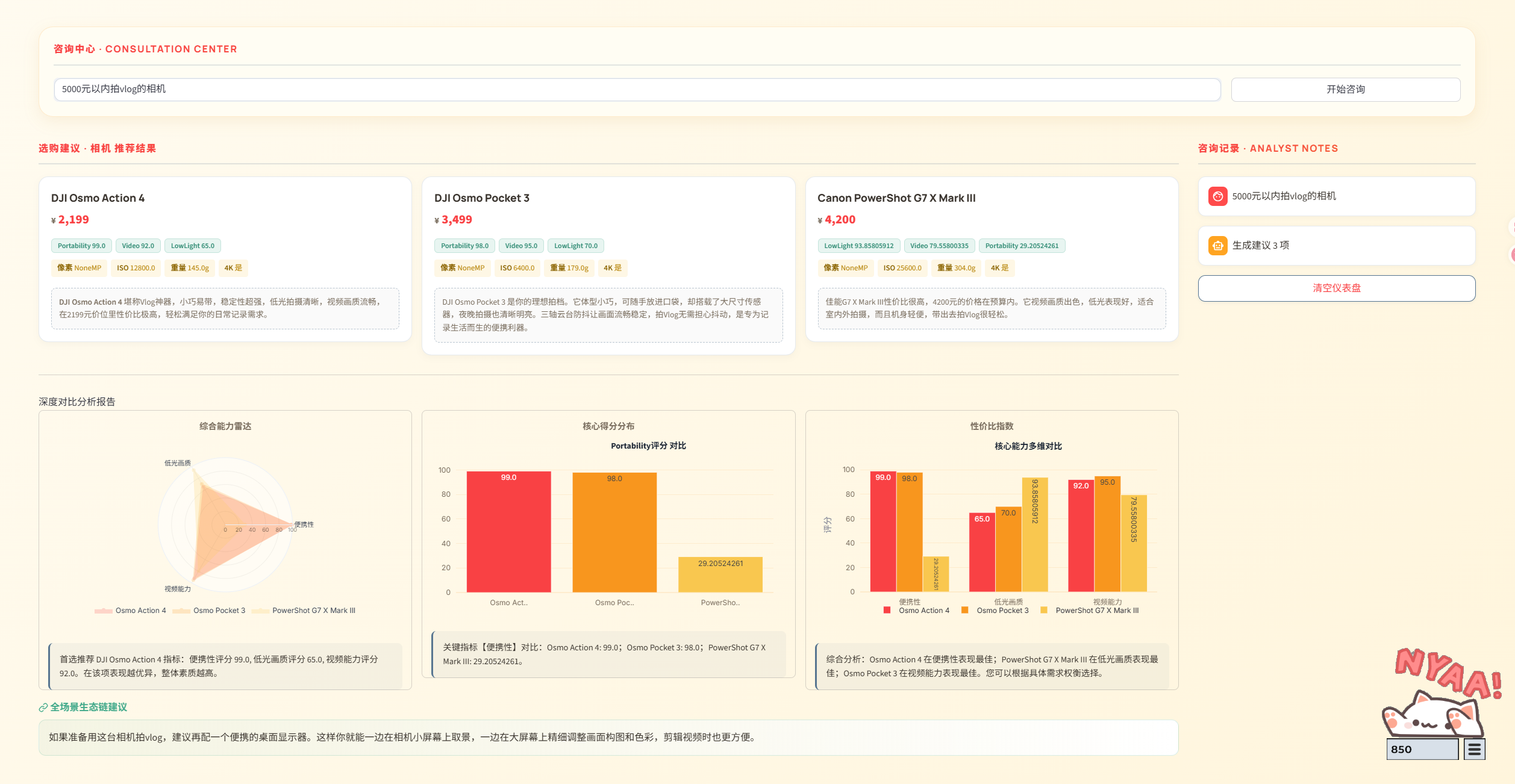The height and width of the screenshot is (784, 1515).
Task: Click the 重量 179.0g spec chip
Action: pyautogui.click(x=569, y=268)
